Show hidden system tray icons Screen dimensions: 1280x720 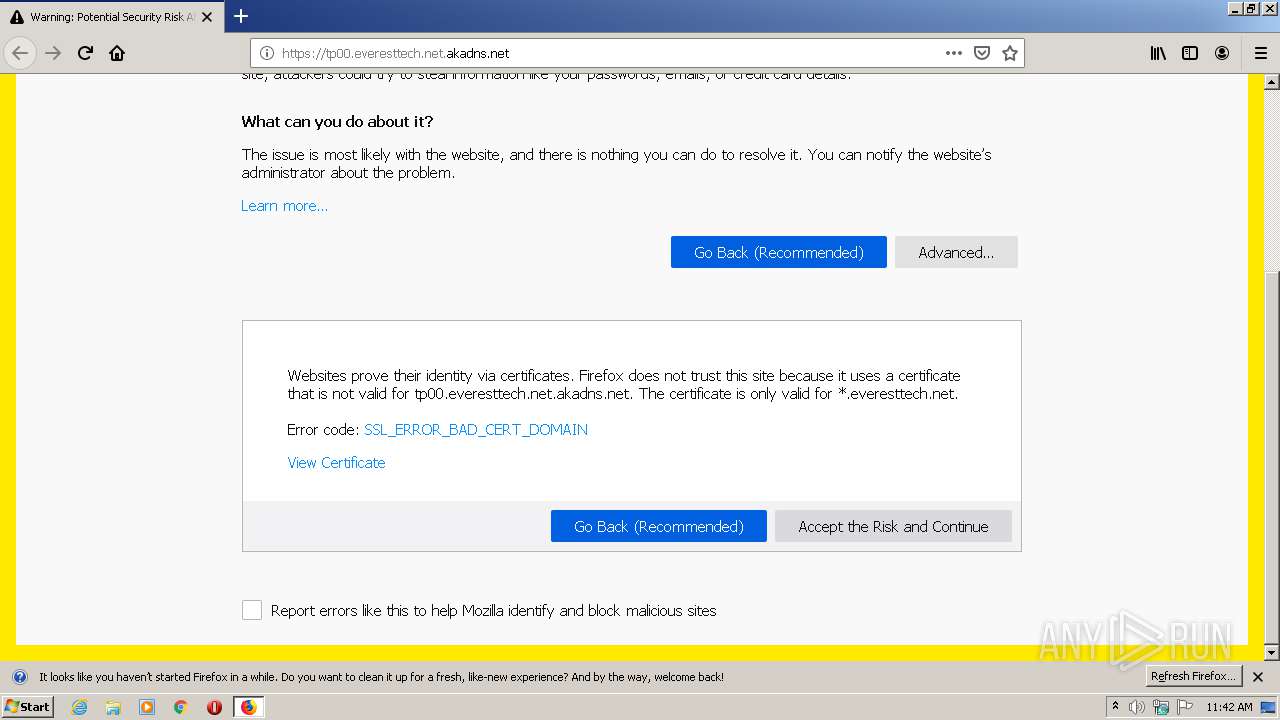click(1116, 706)
